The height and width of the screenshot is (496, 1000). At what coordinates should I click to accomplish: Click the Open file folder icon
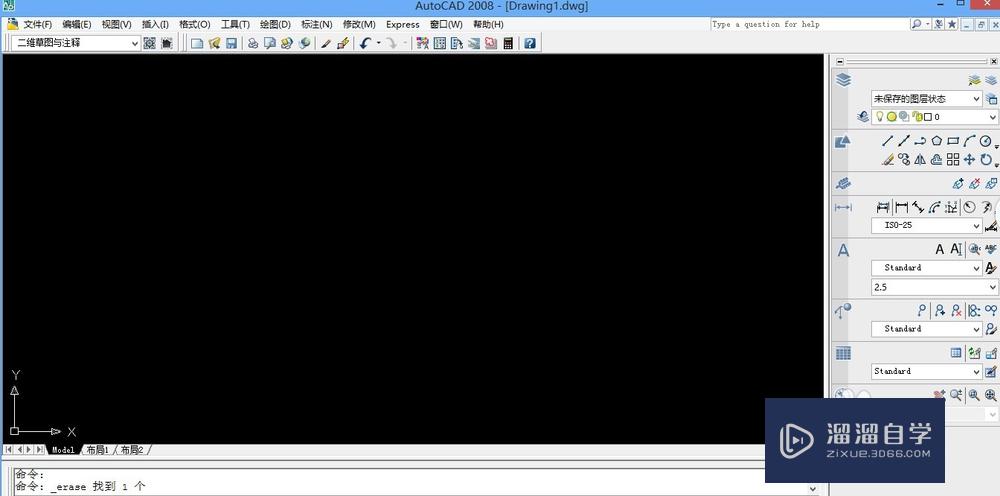tap(214, 43)
